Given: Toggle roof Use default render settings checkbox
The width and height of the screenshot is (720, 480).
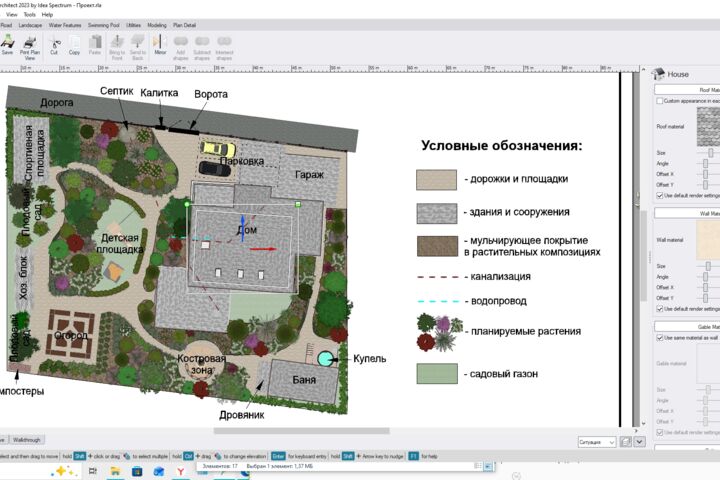Looking at the screenshot, I should click(x=659, y=196).
